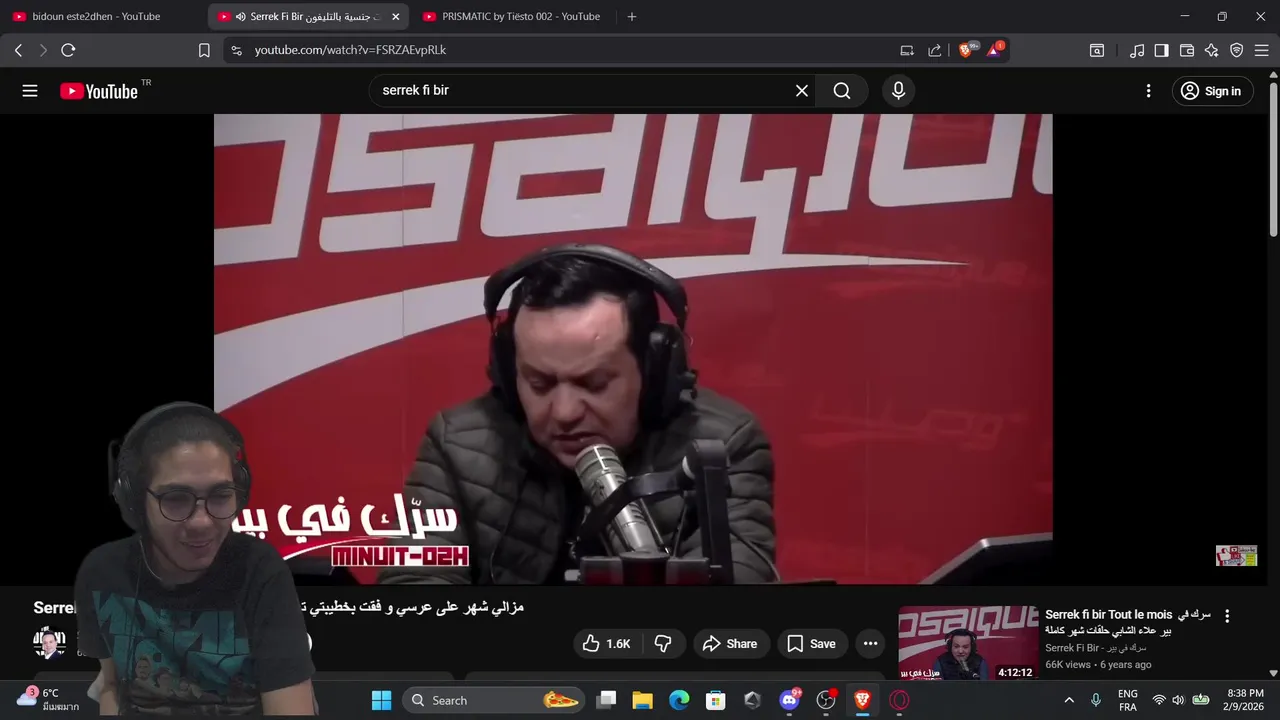This screenshot has width=1280, height=720.
Task: Go back in the browser
Action: pos(18,50)
